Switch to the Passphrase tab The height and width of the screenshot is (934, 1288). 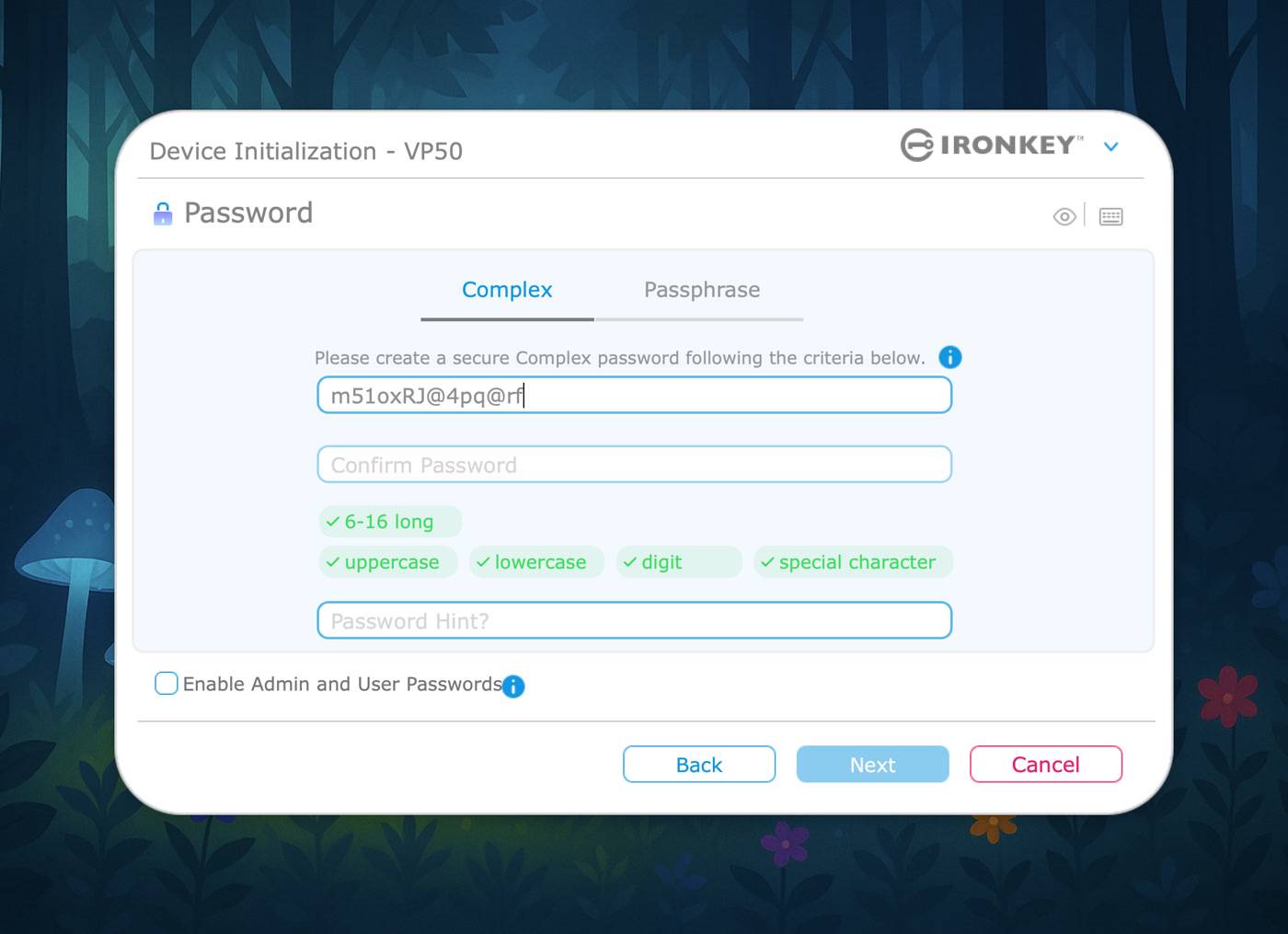702,290
